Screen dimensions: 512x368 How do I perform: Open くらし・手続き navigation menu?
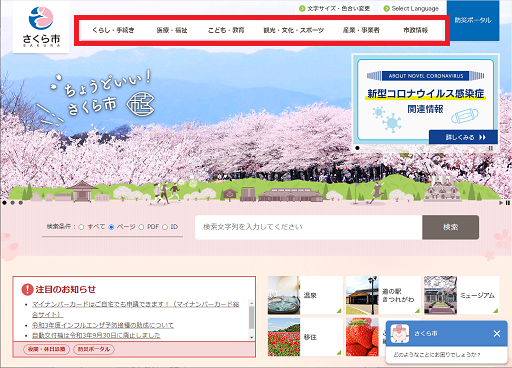[113, 30]
